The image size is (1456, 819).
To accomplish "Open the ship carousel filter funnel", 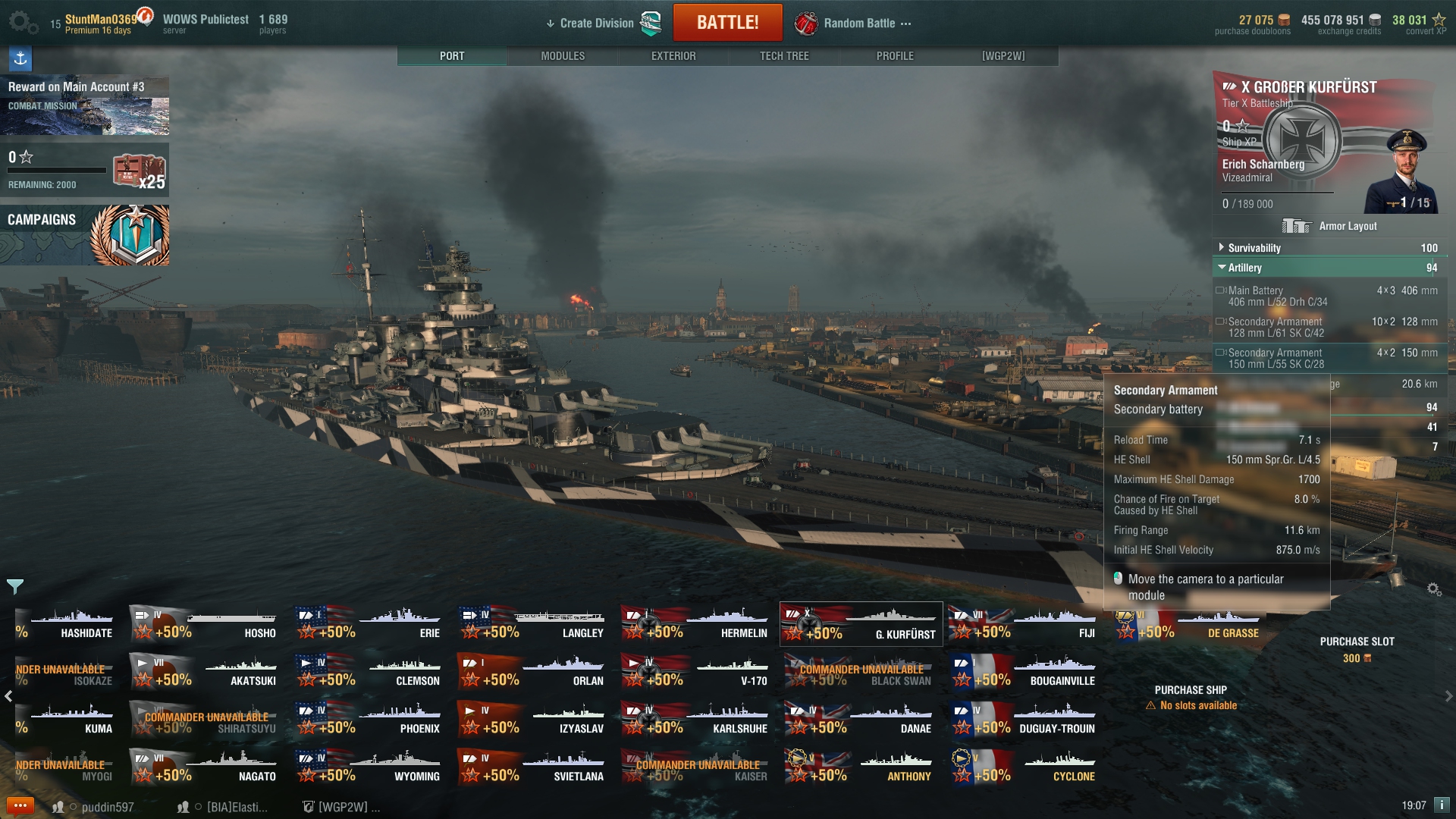I will [15, 586].
